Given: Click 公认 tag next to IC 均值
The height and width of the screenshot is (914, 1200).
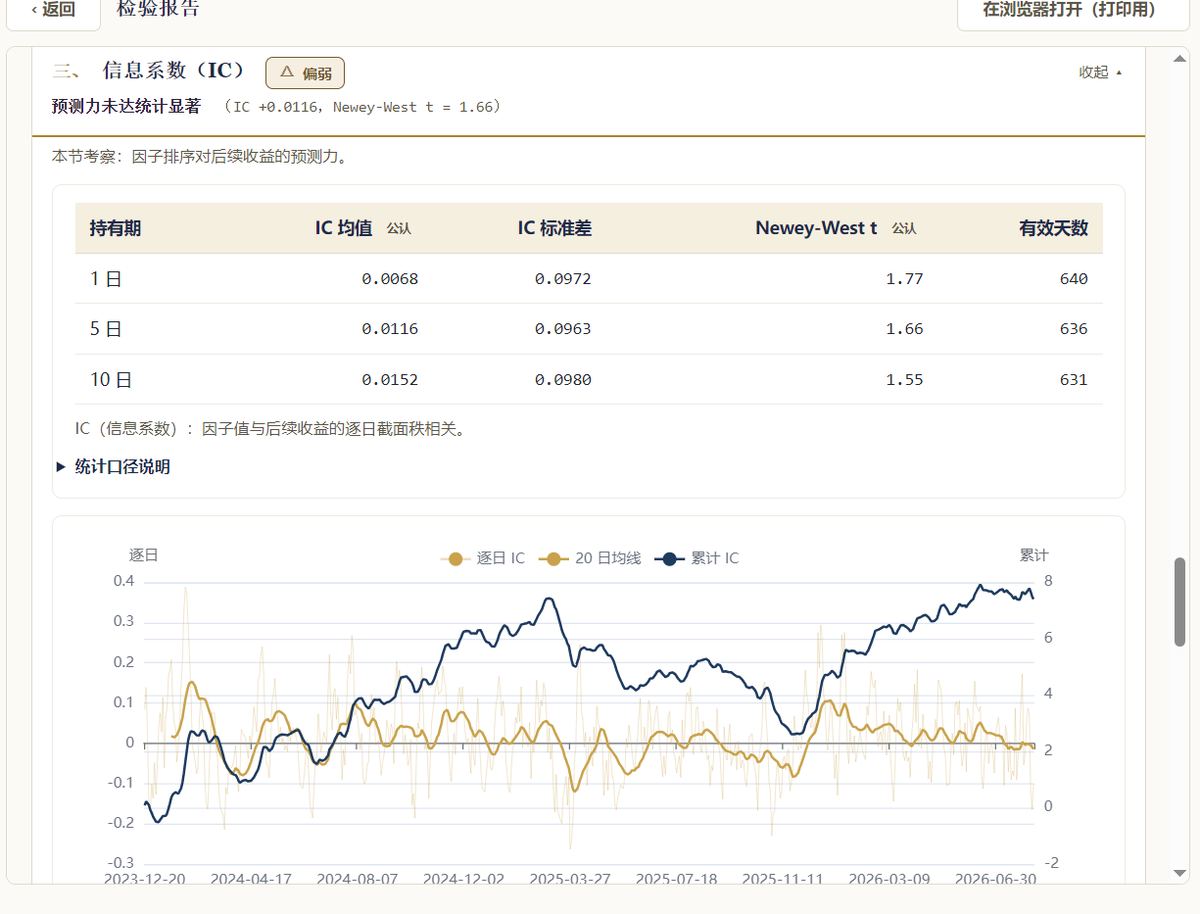Looking at the screenshot, I should (399, 229).
